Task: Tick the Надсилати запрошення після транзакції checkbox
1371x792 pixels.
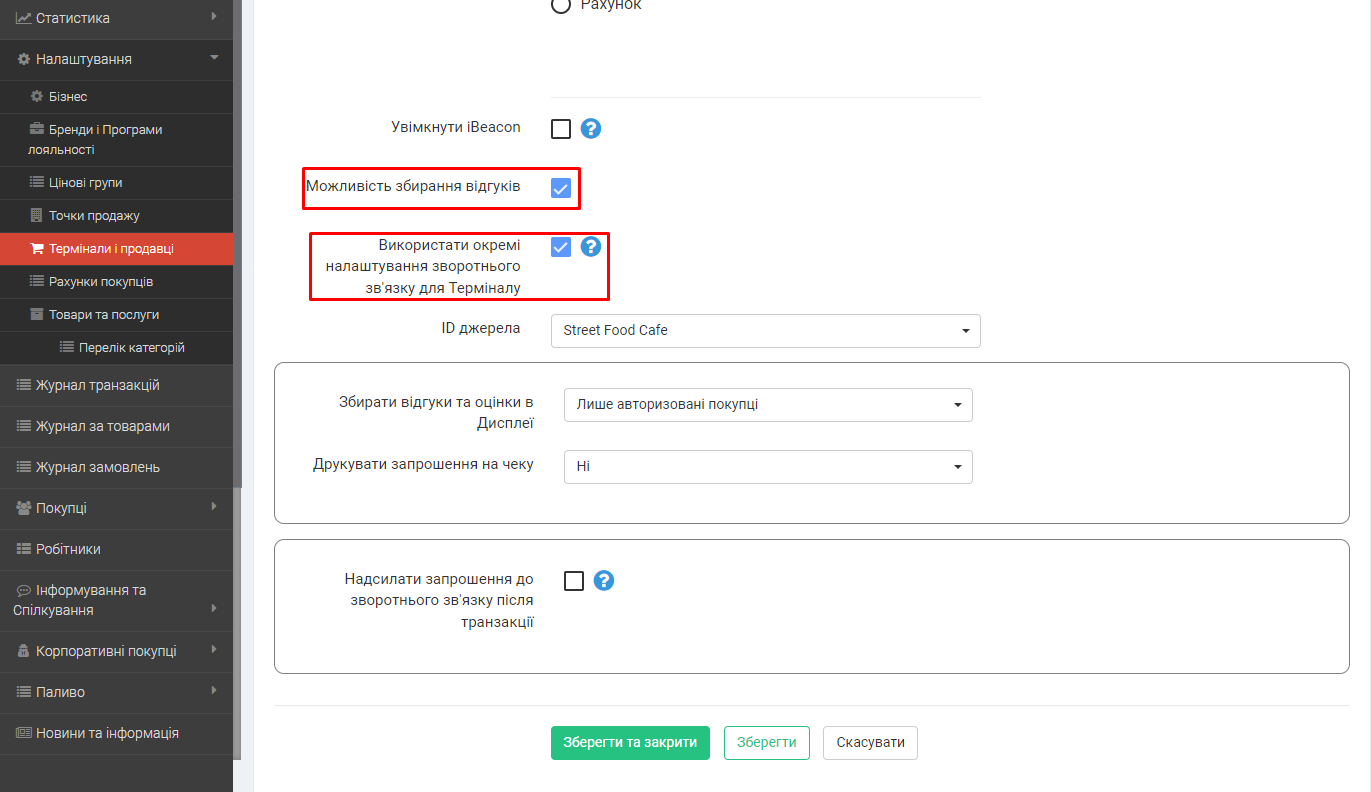Action: (574, 581)
